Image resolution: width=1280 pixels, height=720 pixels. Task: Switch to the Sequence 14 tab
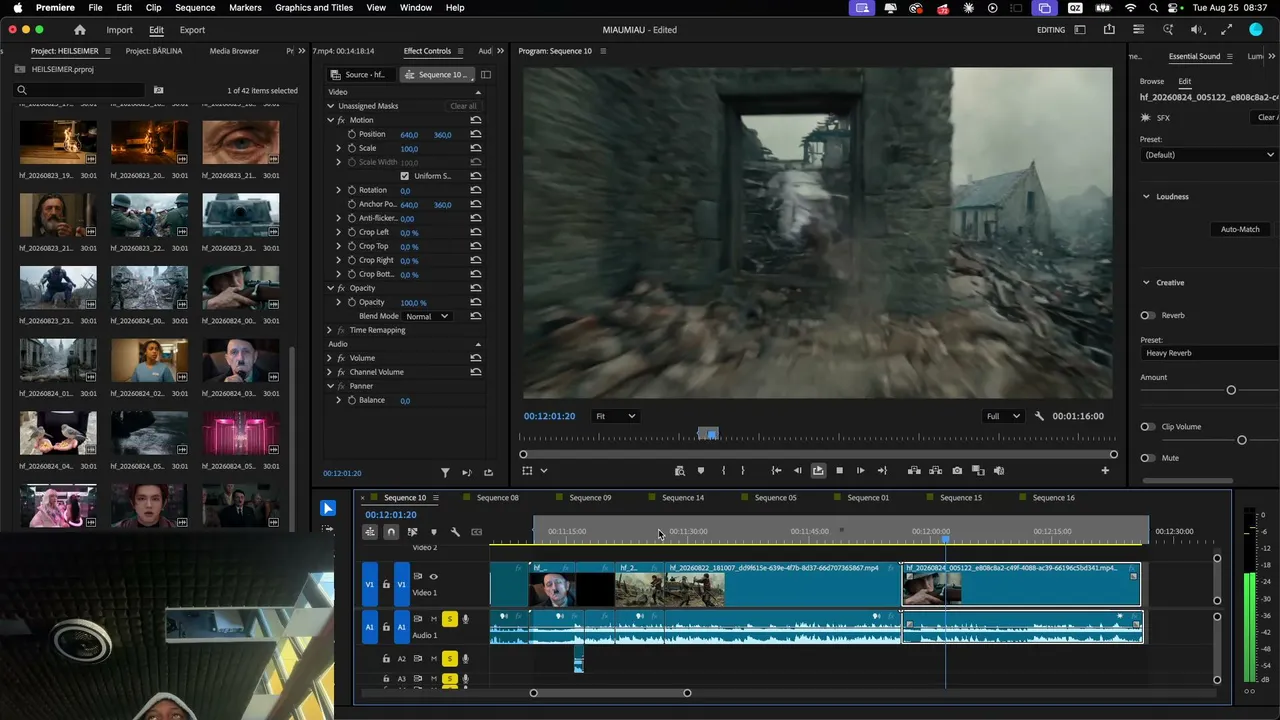683,498
